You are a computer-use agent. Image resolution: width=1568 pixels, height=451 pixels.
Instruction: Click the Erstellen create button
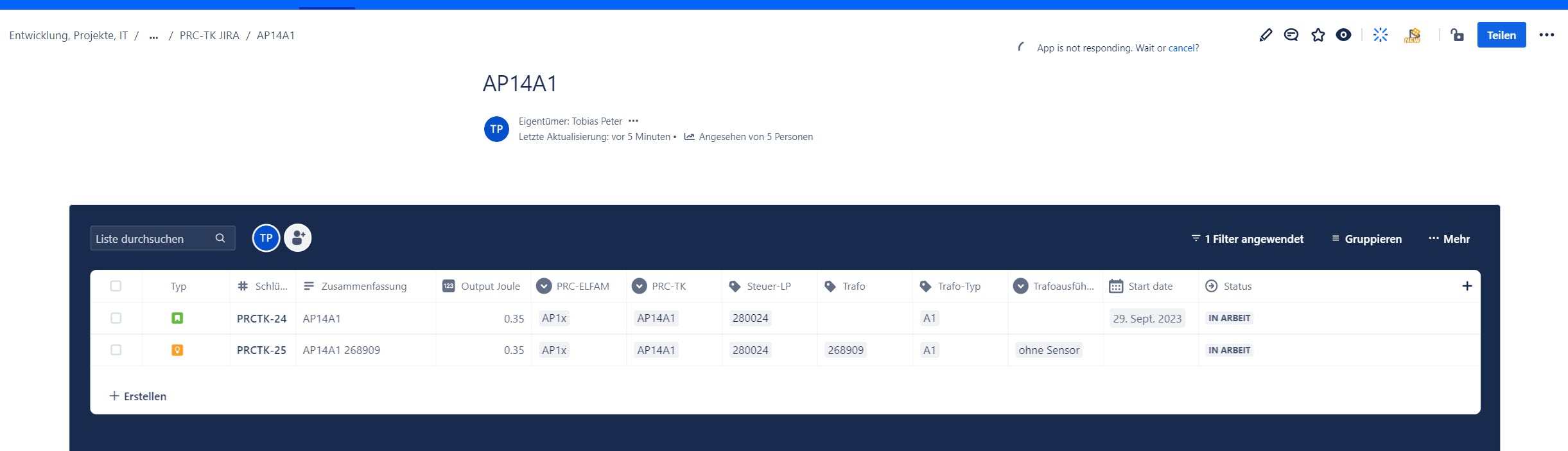[138, 396]
